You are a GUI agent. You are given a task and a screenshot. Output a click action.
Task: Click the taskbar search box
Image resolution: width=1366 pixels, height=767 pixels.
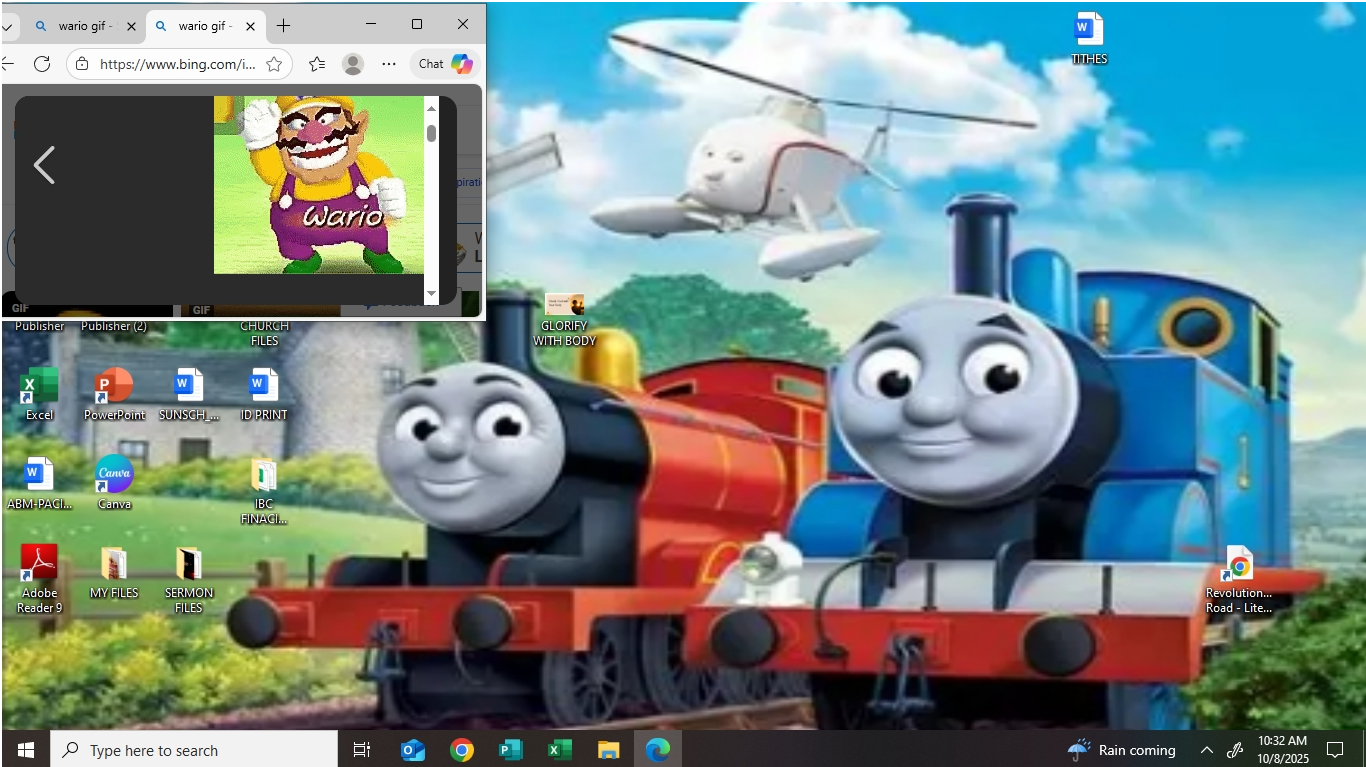tap(196, 750)
